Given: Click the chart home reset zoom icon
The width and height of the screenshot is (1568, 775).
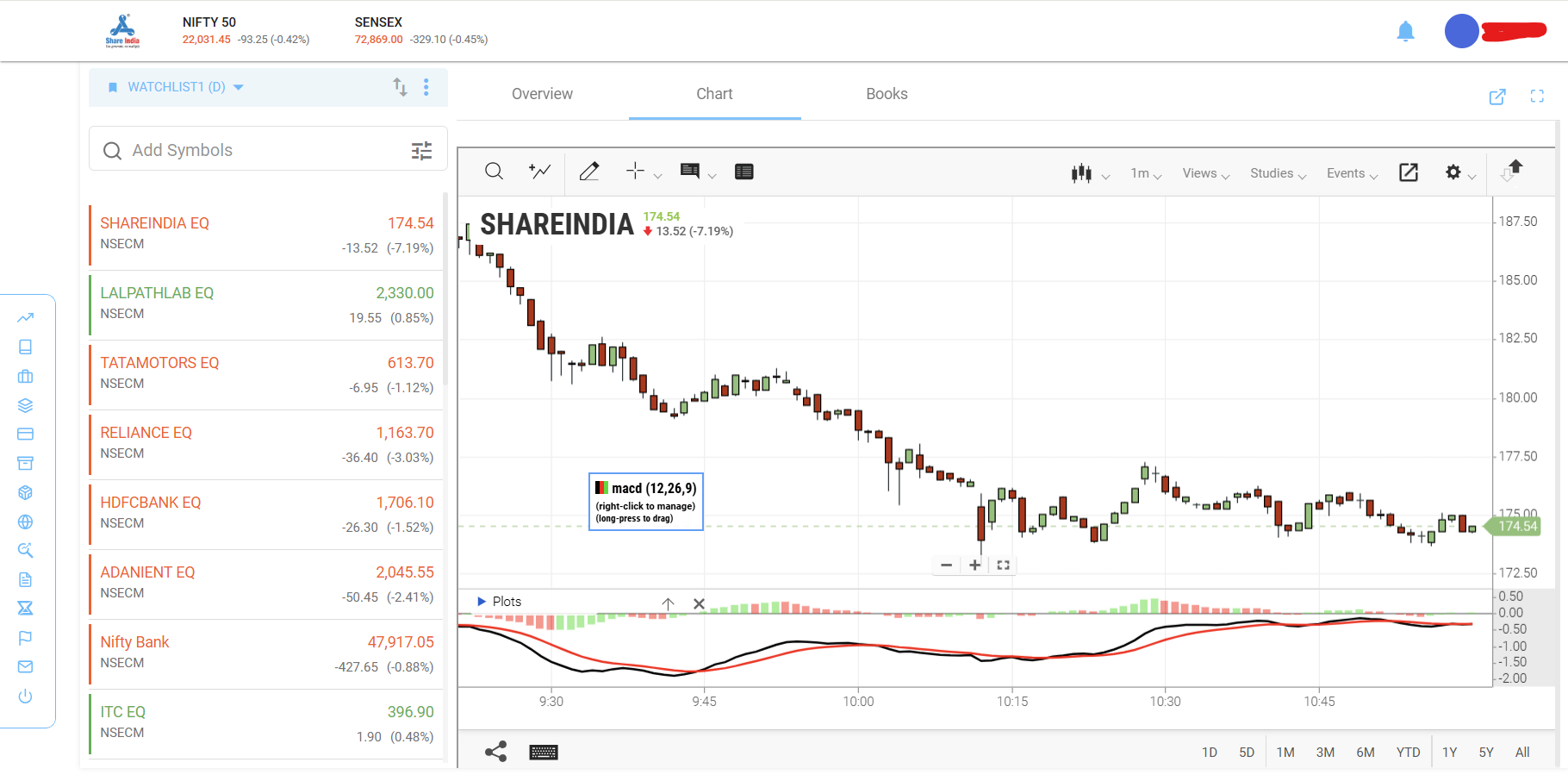Looking at the screenshot, I should tap(1003, 566).
